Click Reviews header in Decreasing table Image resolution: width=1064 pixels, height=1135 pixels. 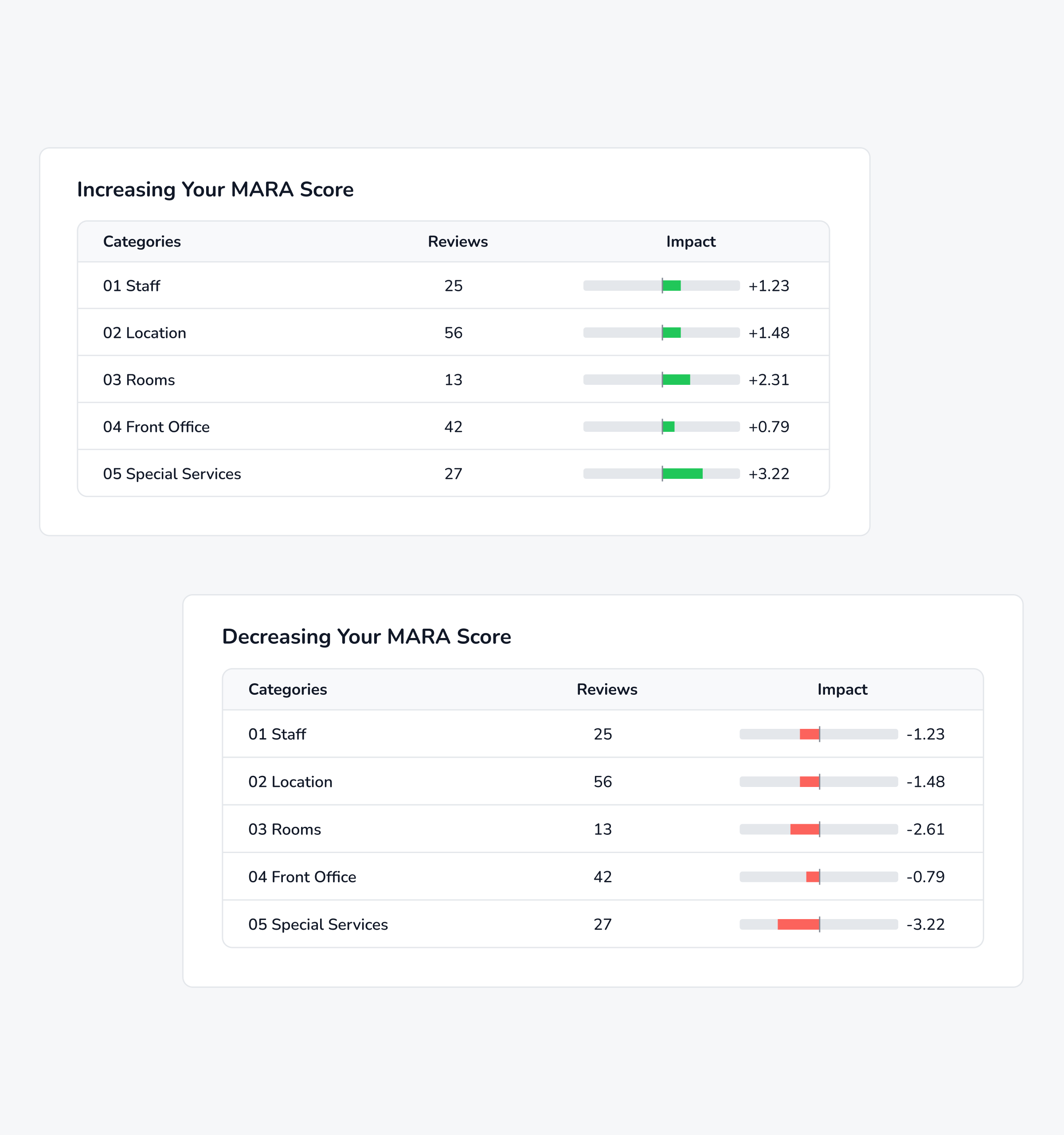607,689
